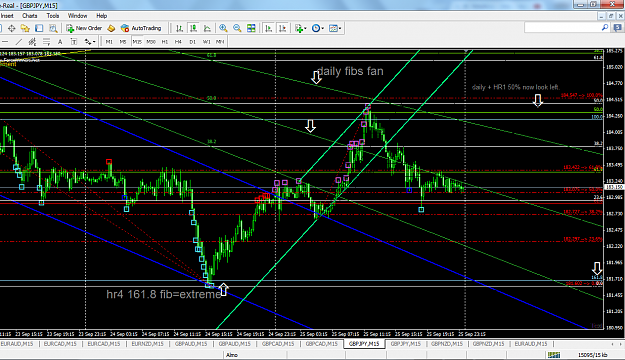Viewport: 625px width, 360px height.
Task: Open the Periods clock dropdown
Action: click(x=318, y=28)
